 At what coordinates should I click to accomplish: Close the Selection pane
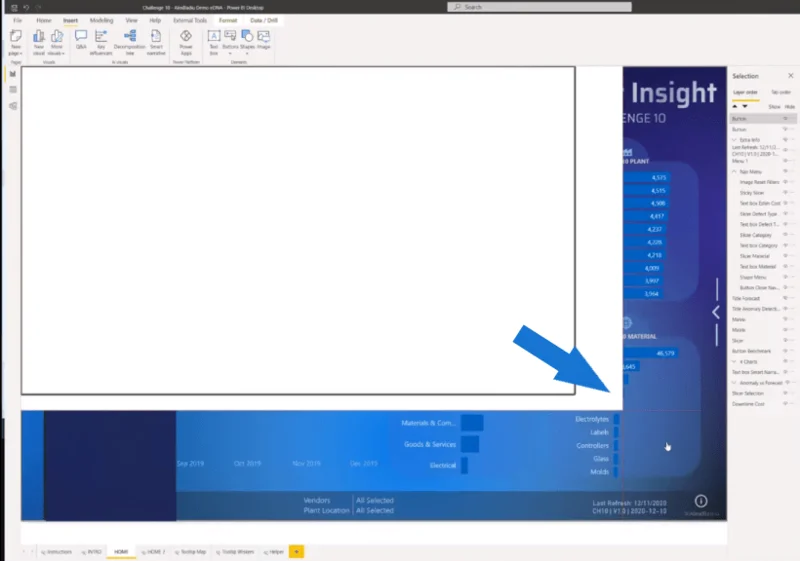click(x=790, y=75)
